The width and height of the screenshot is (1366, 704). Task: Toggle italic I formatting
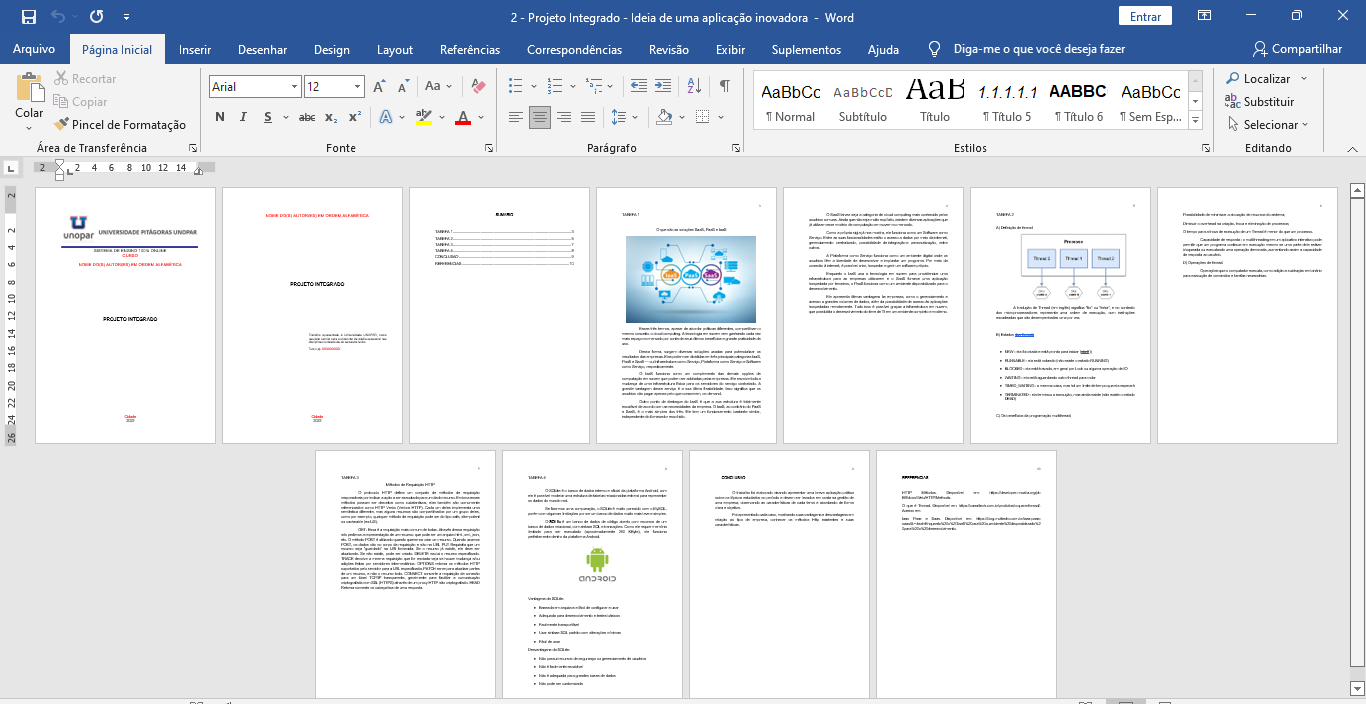245,117
